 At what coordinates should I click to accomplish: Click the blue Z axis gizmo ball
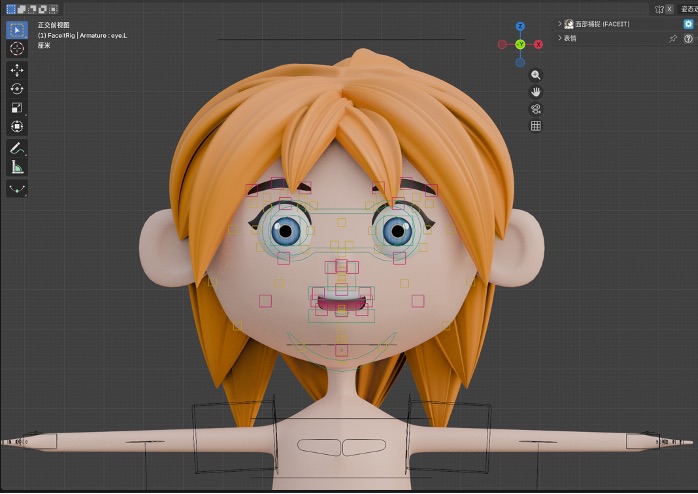520,26
